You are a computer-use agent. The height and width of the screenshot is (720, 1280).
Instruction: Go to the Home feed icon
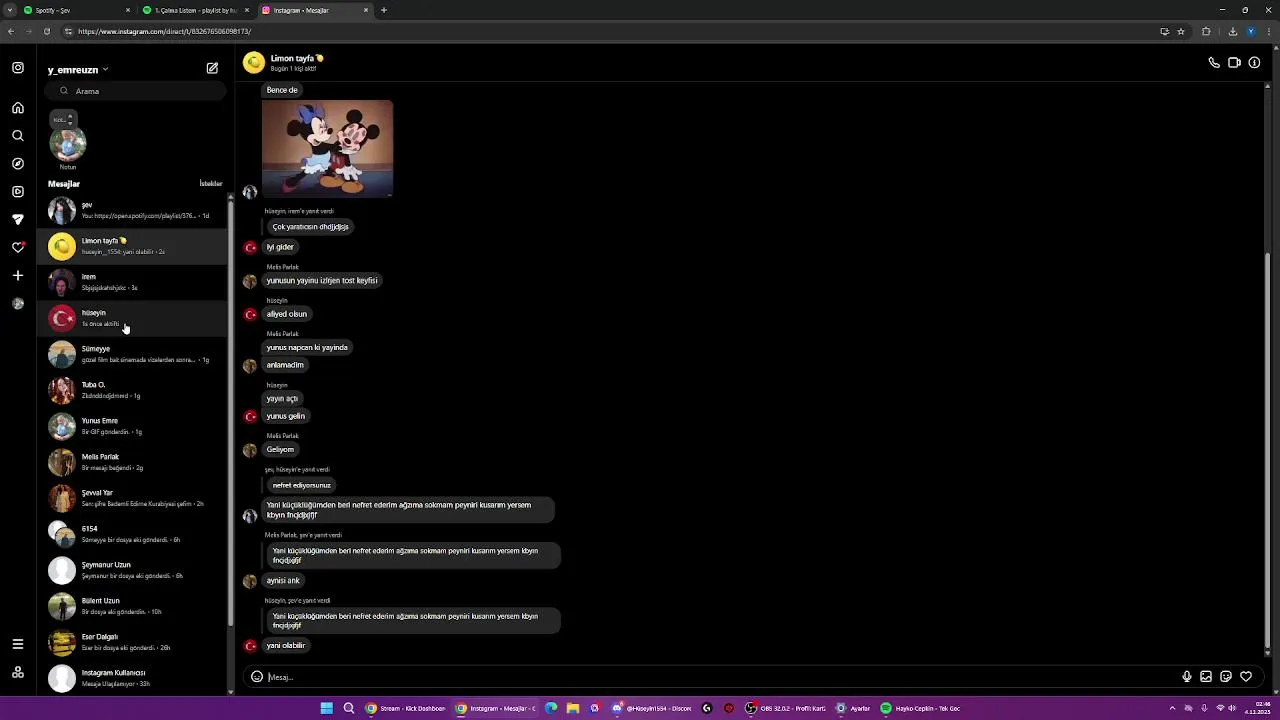coord(18,108)
